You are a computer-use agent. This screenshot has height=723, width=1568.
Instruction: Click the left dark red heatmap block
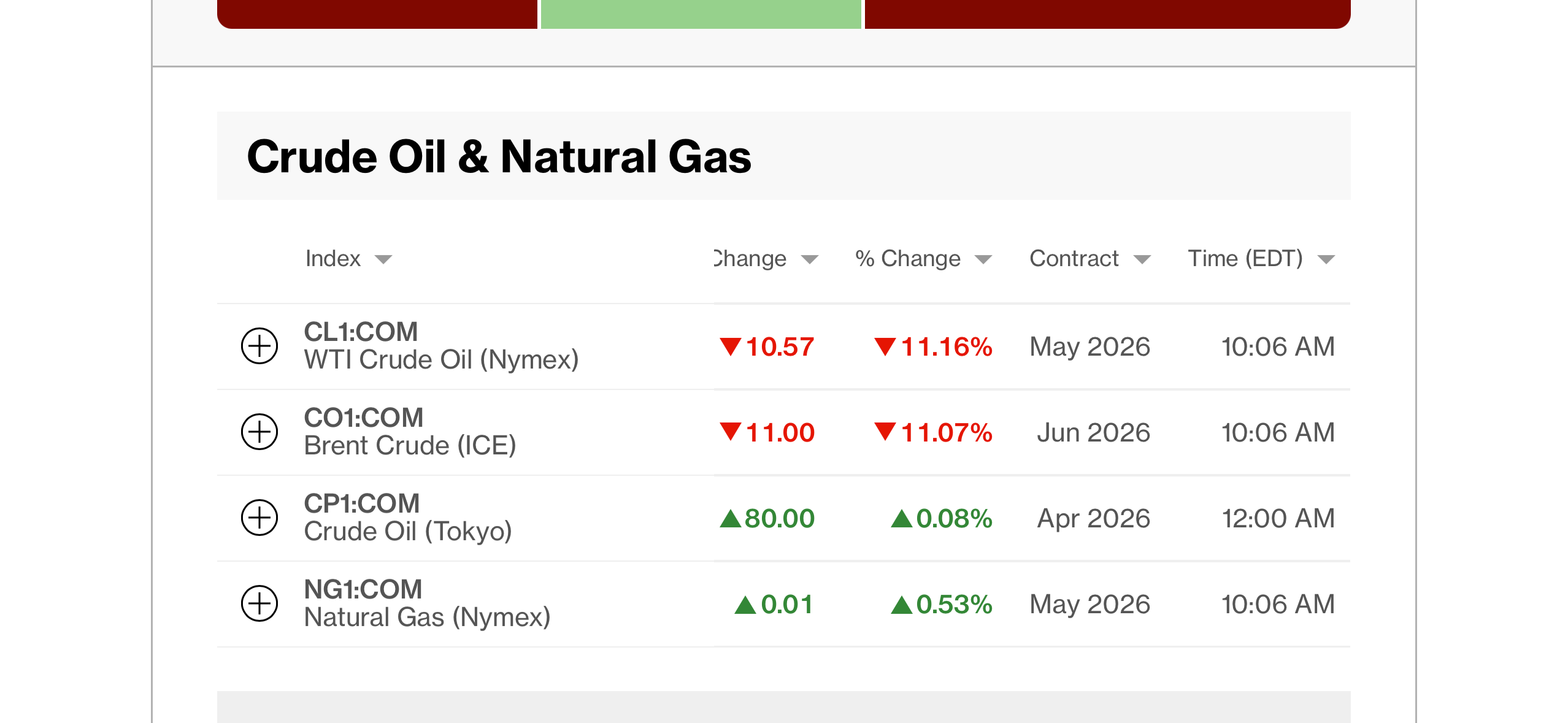click(x=377, y=13)
